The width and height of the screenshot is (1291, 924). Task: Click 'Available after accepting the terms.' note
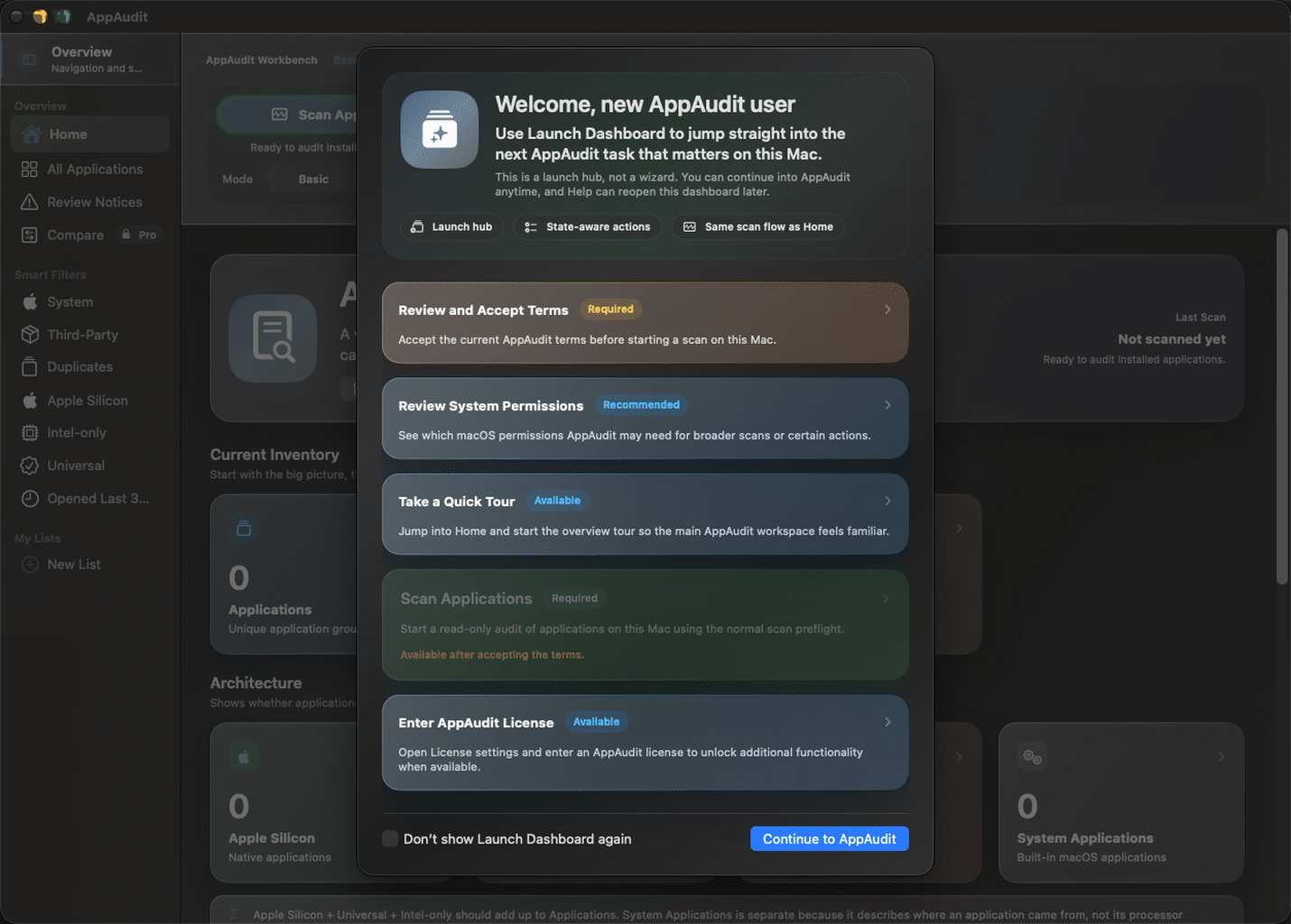tap(492, 655)
